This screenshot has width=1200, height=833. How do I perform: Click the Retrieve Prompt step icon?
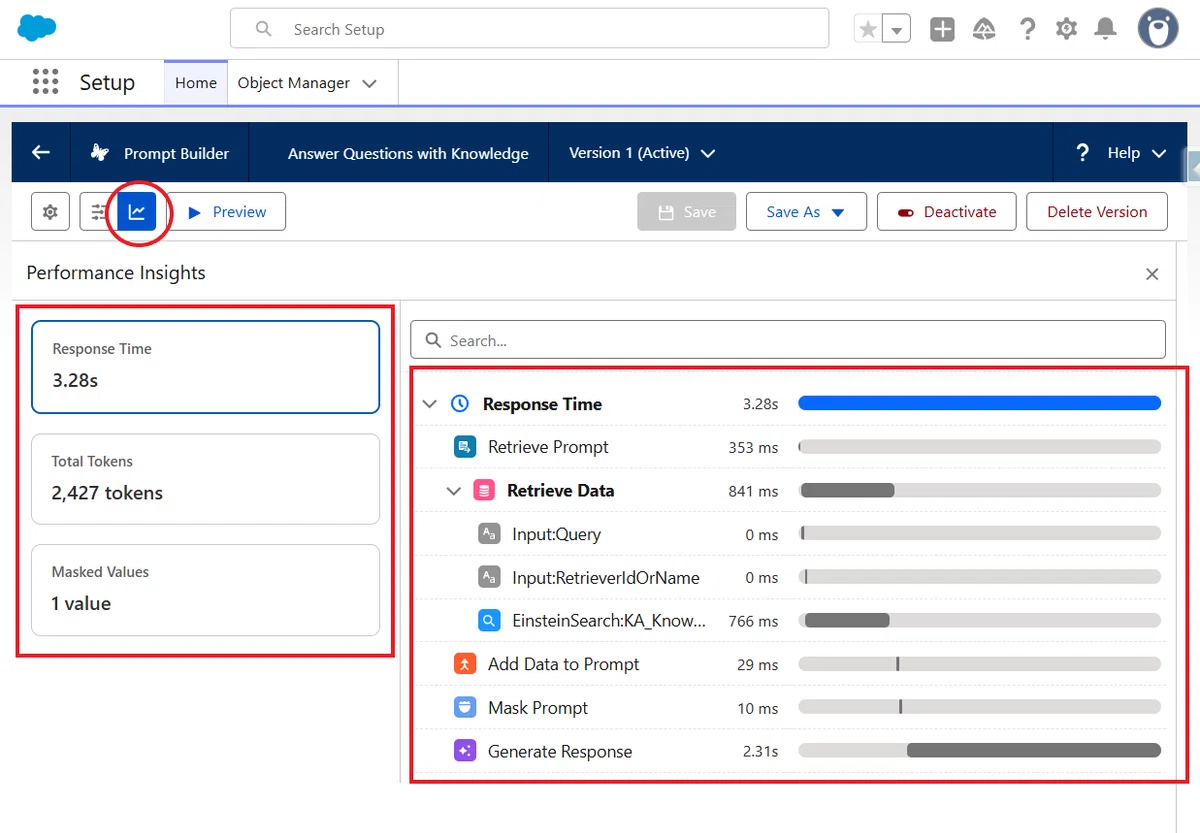pos(464,447)
